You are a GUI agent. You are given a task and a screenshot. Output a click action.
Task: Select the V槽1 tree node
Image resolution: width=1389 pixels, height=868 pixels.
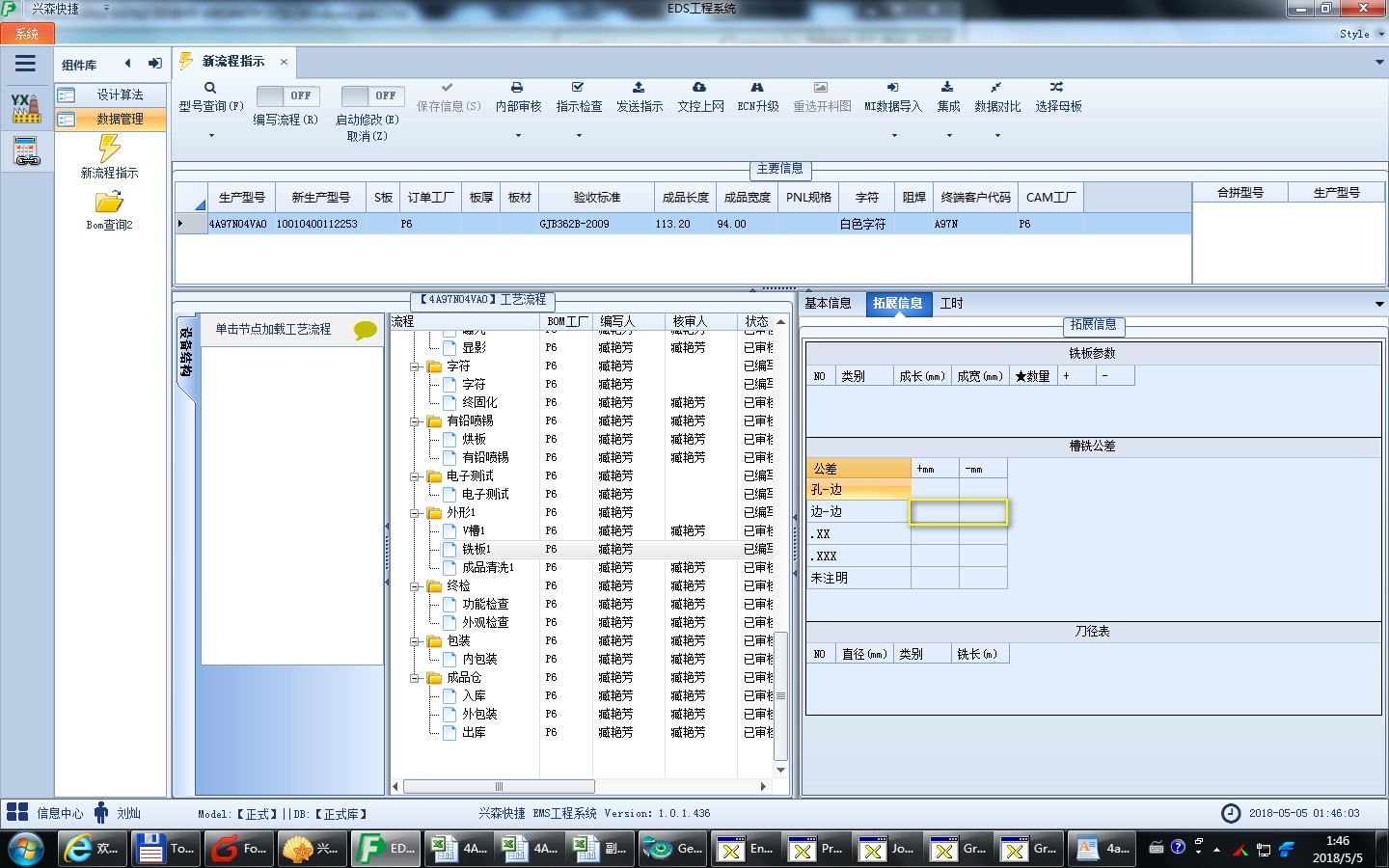coord(473,530)
